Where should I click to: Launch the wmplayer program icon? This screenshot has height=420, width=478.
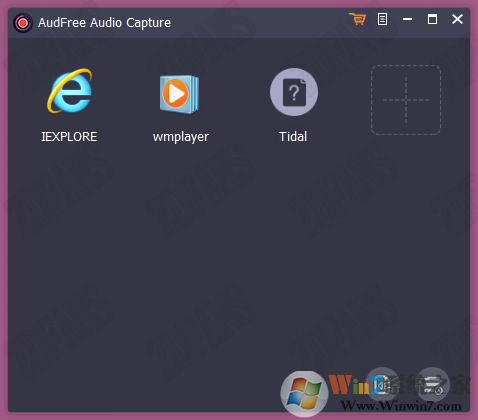179,94
